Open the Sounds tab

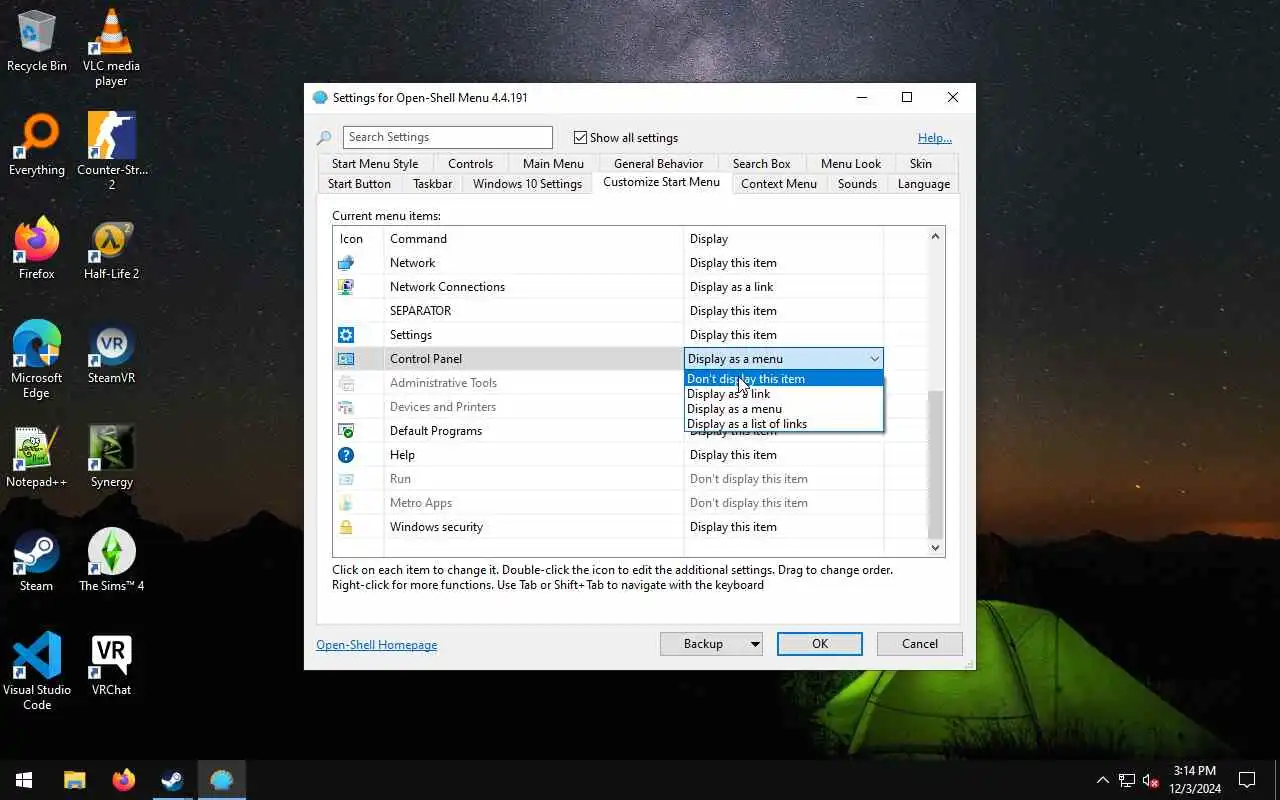click(x=857, y=184)
